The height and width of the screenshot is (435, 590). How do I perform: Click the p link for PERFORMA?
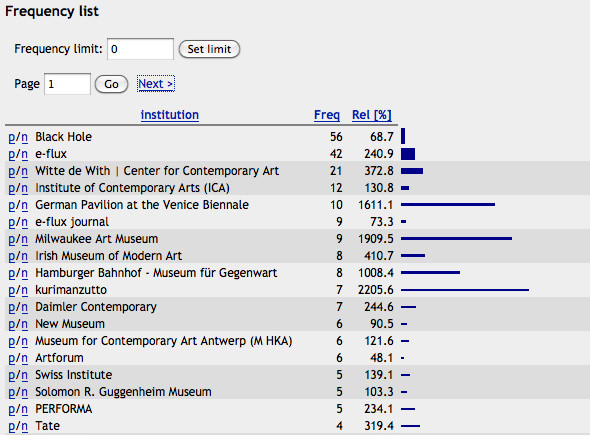12,409
